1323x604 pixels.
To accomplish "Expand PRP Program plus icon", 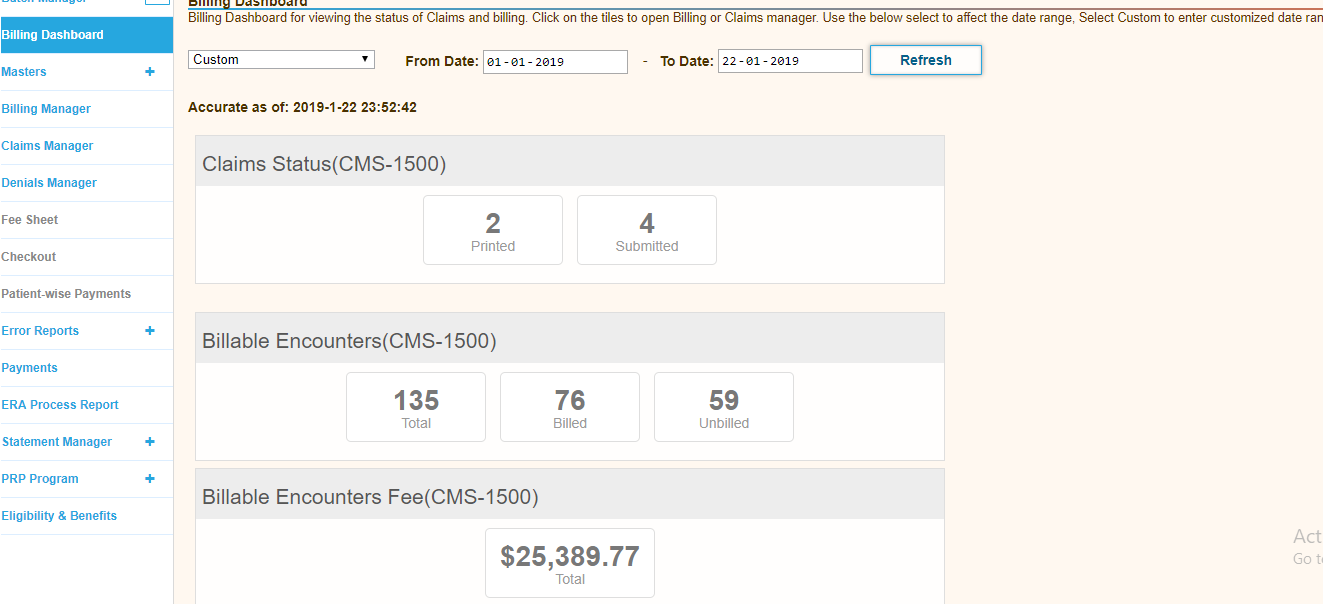I will tap(150, 479).
